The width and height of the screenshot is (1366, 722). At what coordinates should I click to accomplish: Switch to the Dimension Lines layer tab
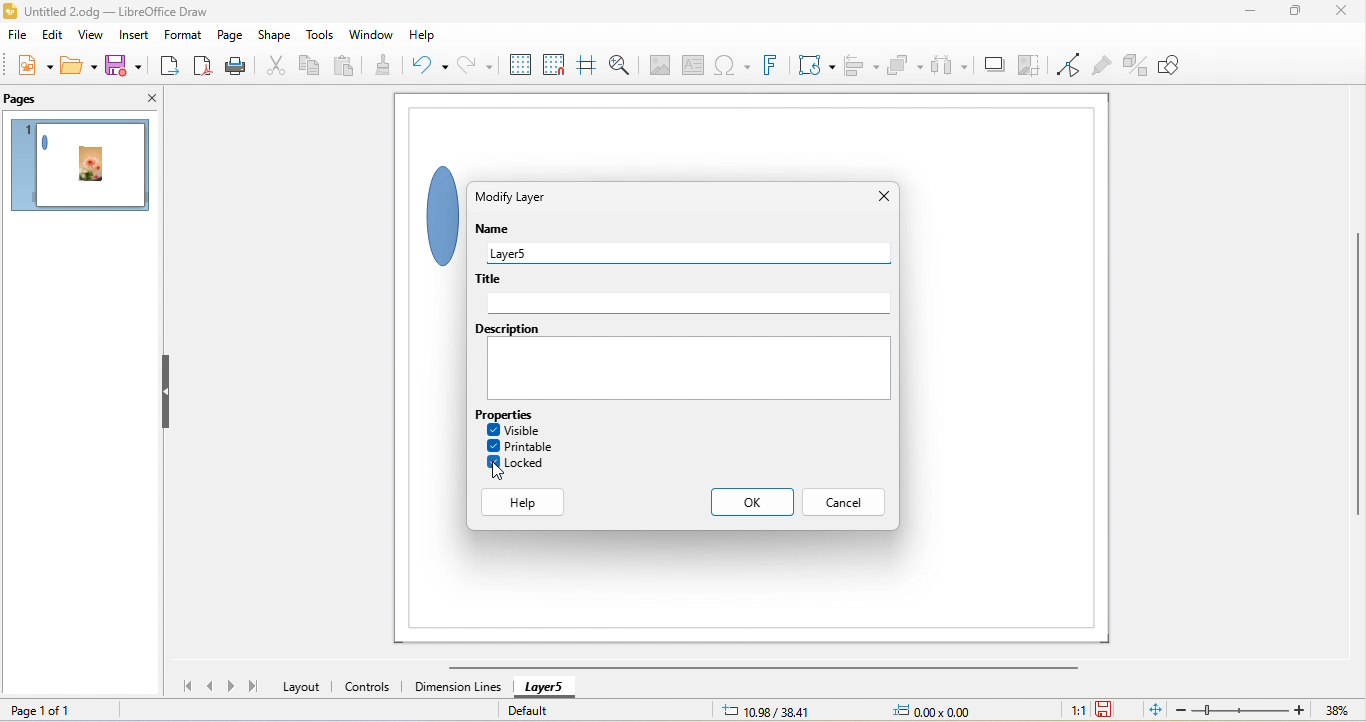point(458,689)
